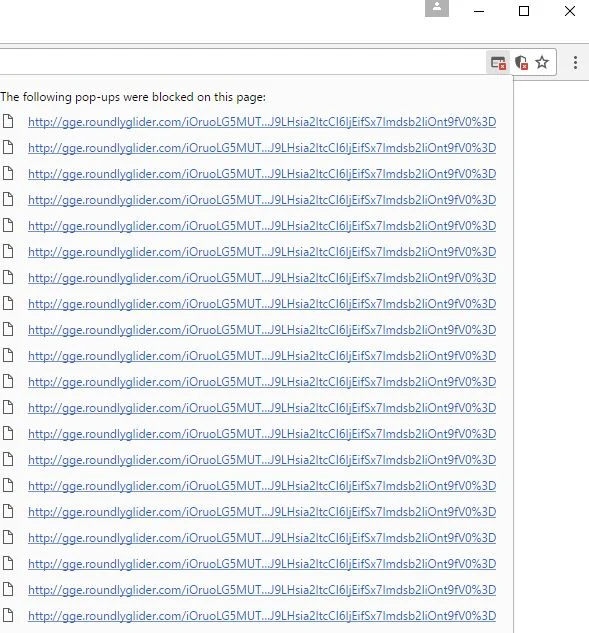Close the Chrome window
This screenshot has width=589, height=633.
pos(570,11)
